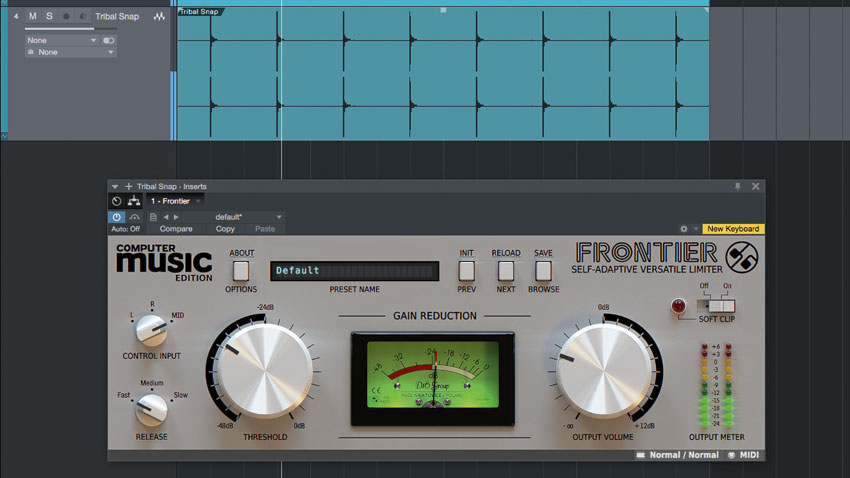Go to next preset with right arrow

[176, 217]
